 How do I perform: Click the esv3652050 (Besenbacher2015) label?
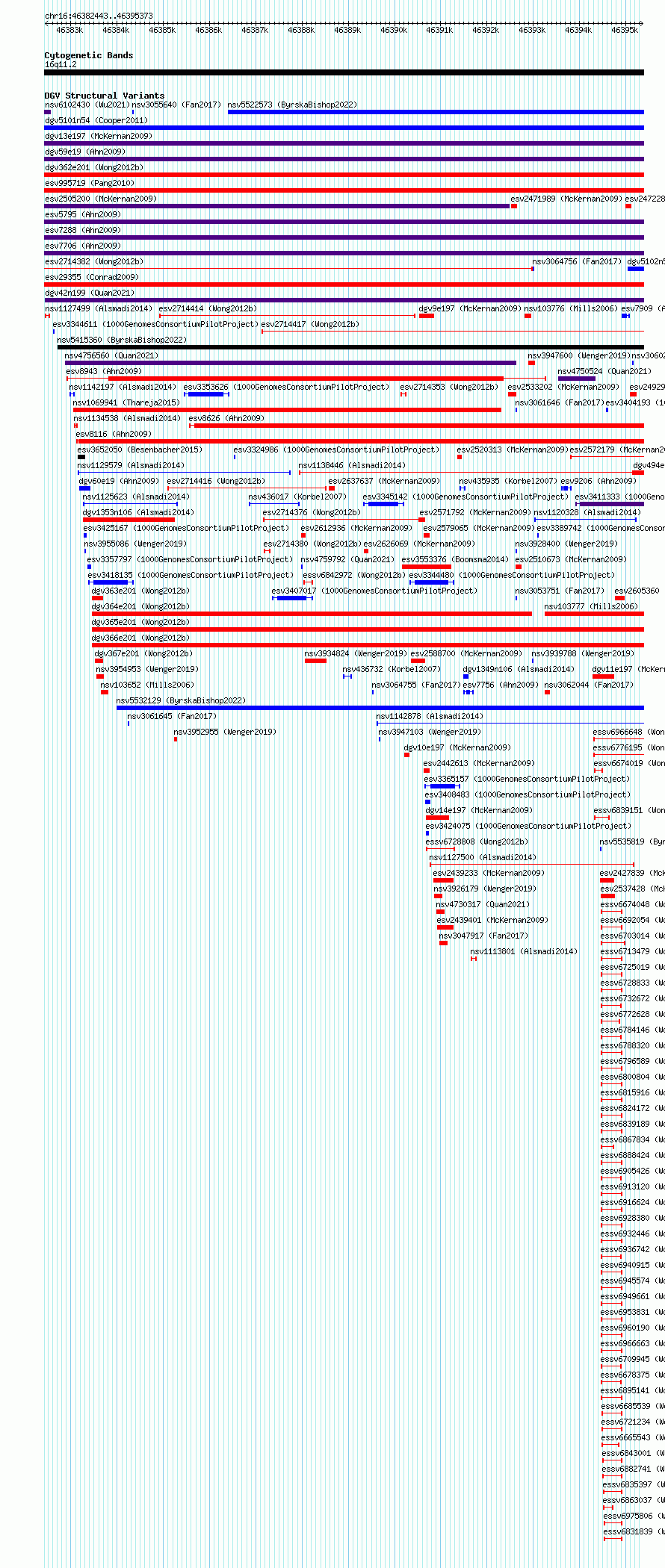tap(140, 449)
